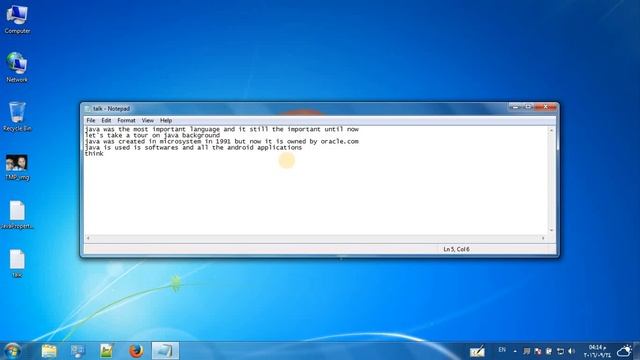Select the TMP_img picture file on desktop

coord(17,167)
